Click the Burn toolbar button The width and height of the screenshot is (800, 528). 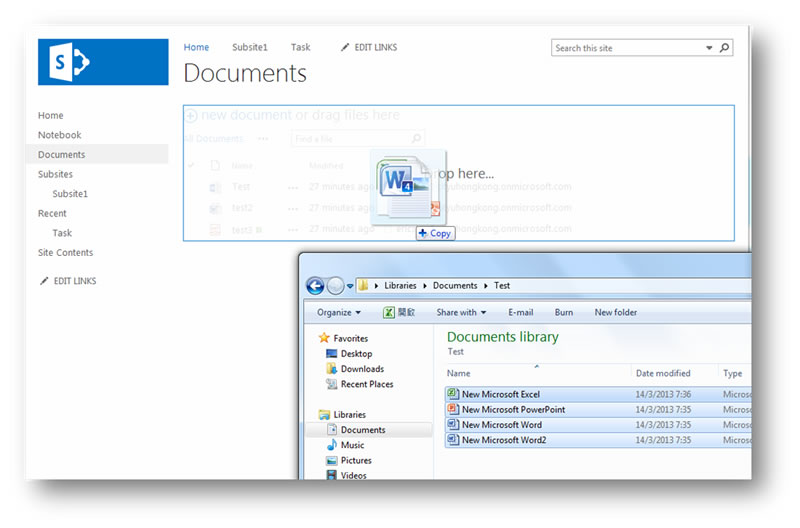[x=564, y=313]
